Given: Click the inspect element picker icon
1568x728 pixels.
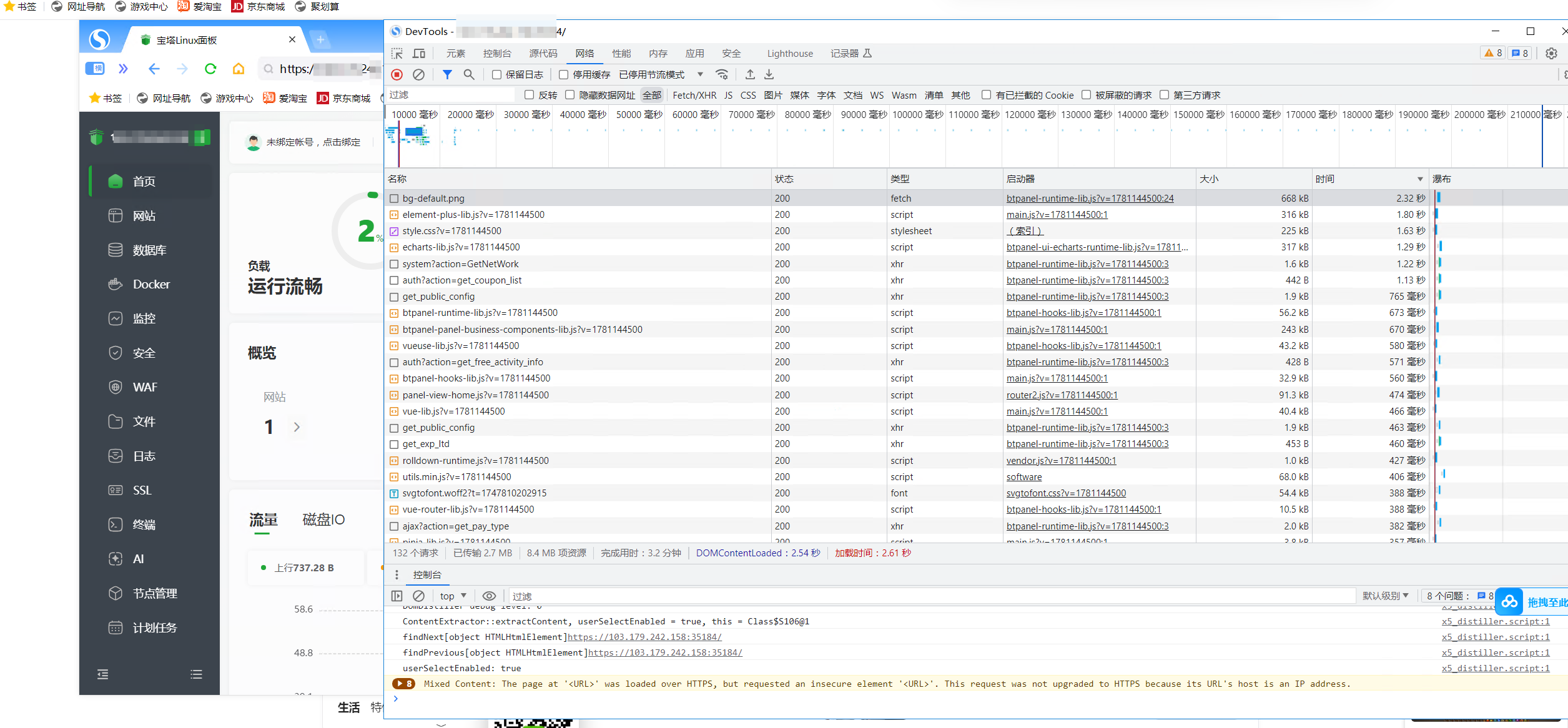Looking at the screenshot, I should (397, 53).
